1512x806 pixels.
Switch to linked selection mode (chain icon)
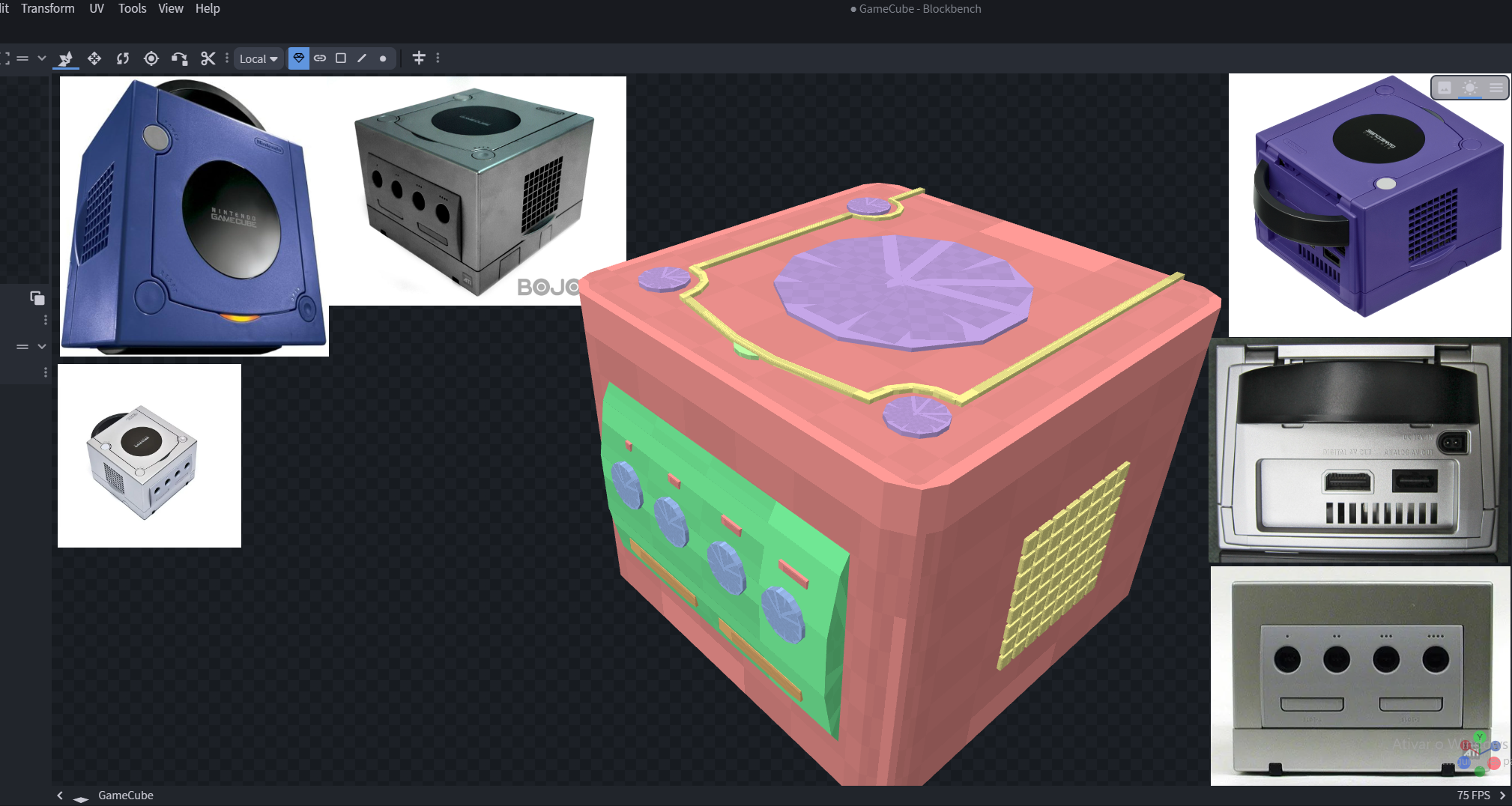pyautogui.click(x=320, y=58)
